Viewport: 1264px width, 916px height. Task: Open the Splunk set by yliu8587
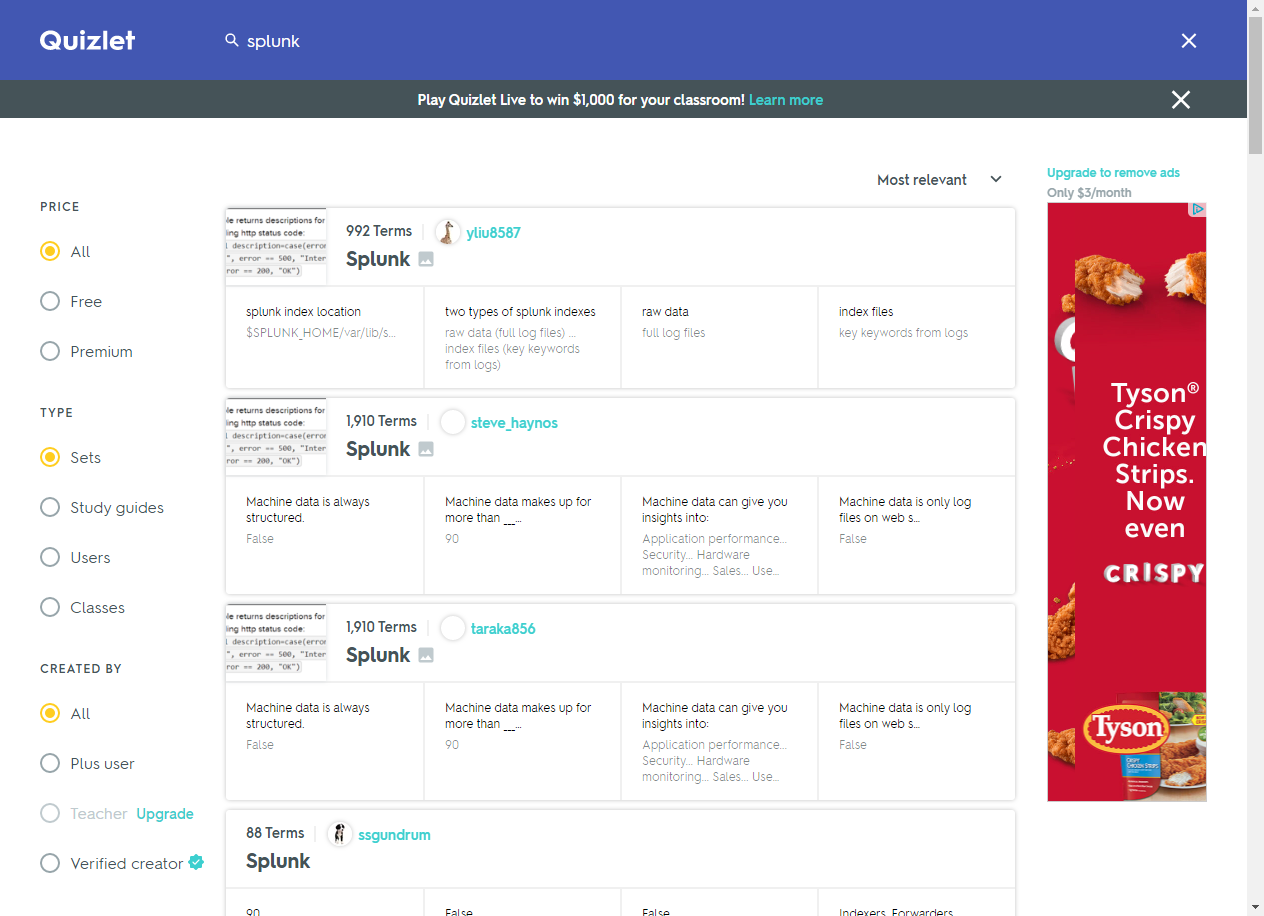[378, 259]
